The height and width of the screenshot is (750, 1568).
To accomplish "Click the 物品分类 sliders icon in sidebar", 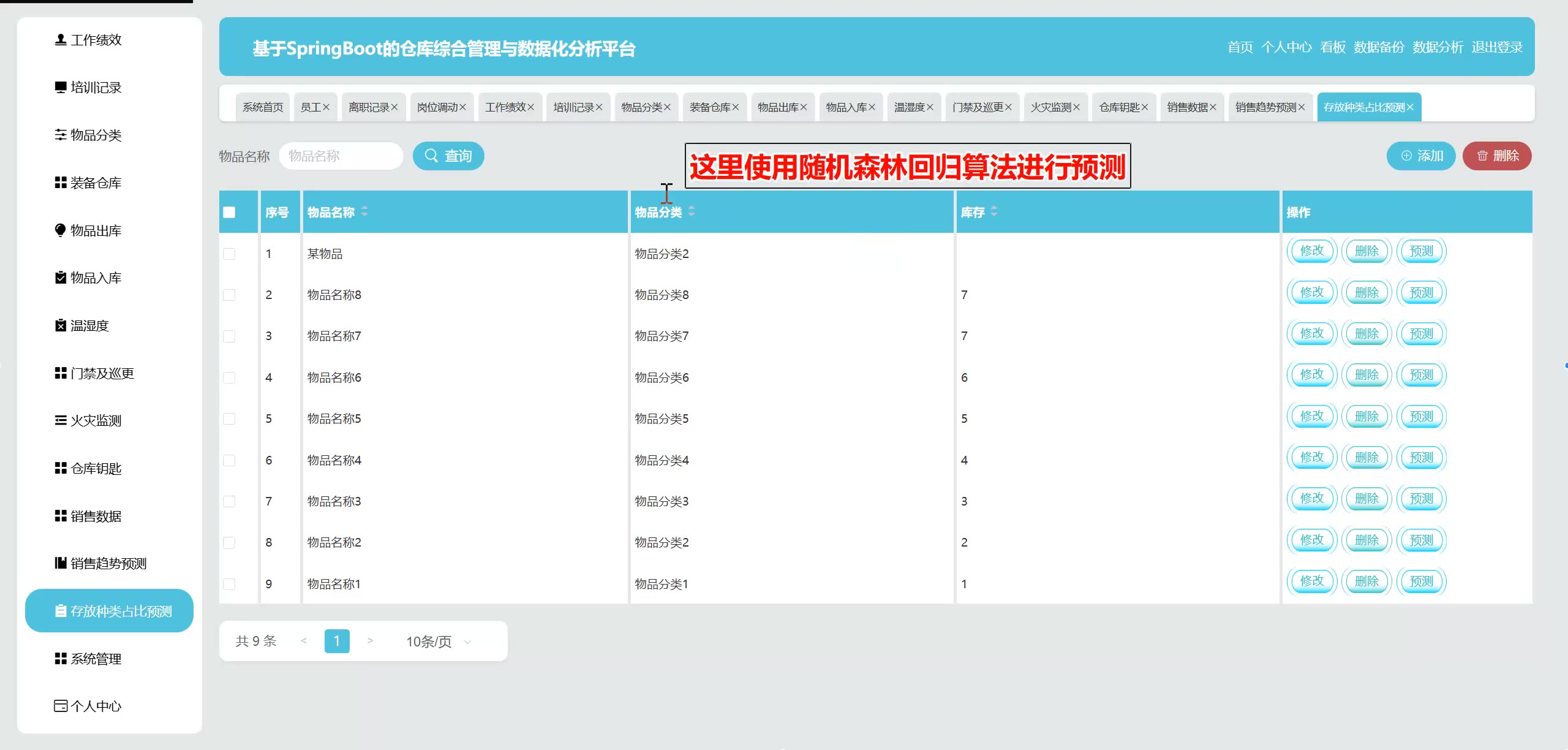I will [60, 135].
